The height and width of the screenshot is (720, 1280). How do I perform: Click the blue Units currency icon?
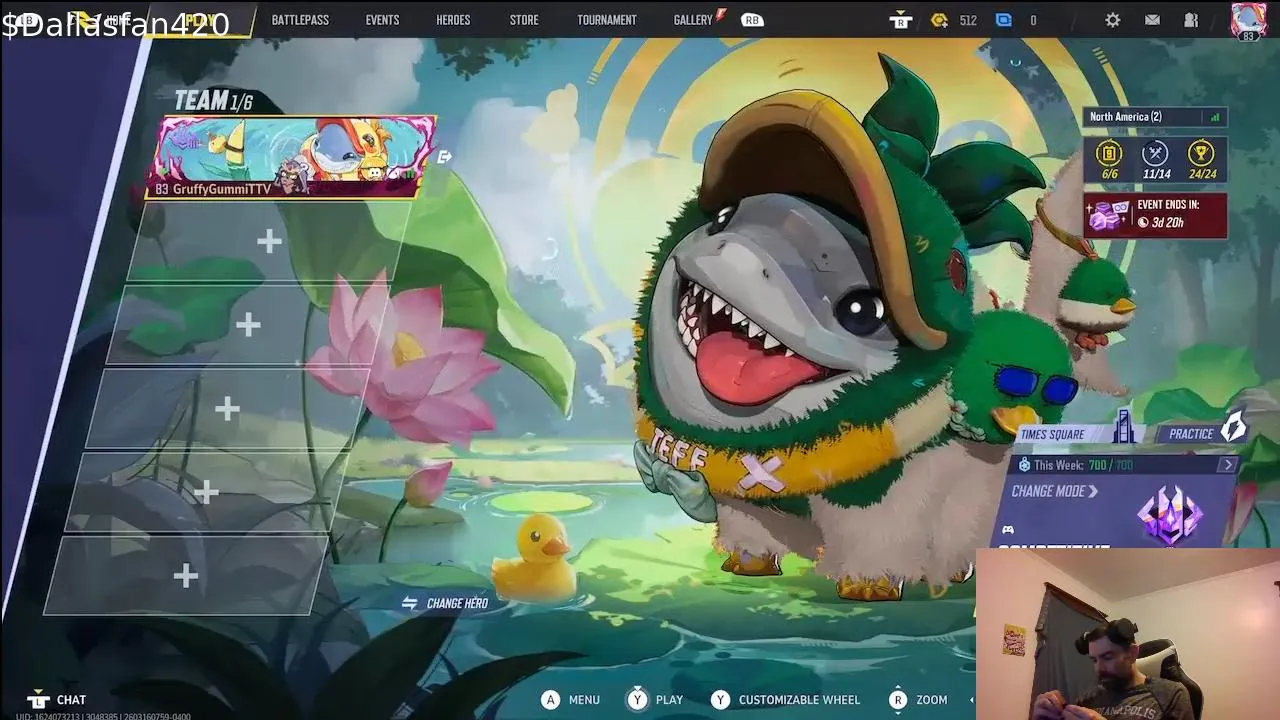[1004, 20]
